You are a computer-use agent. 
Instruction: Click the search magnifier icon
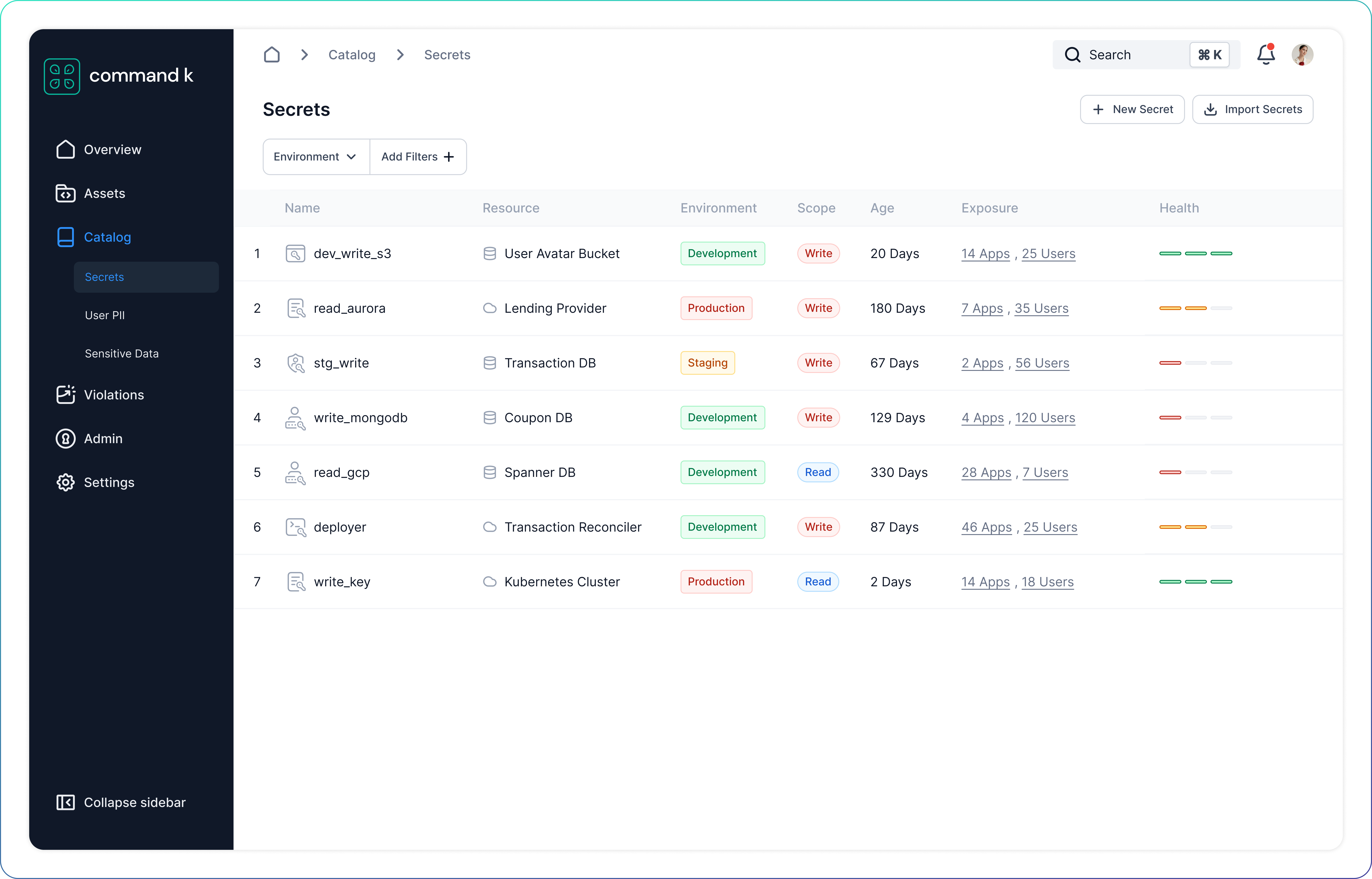1072,55
